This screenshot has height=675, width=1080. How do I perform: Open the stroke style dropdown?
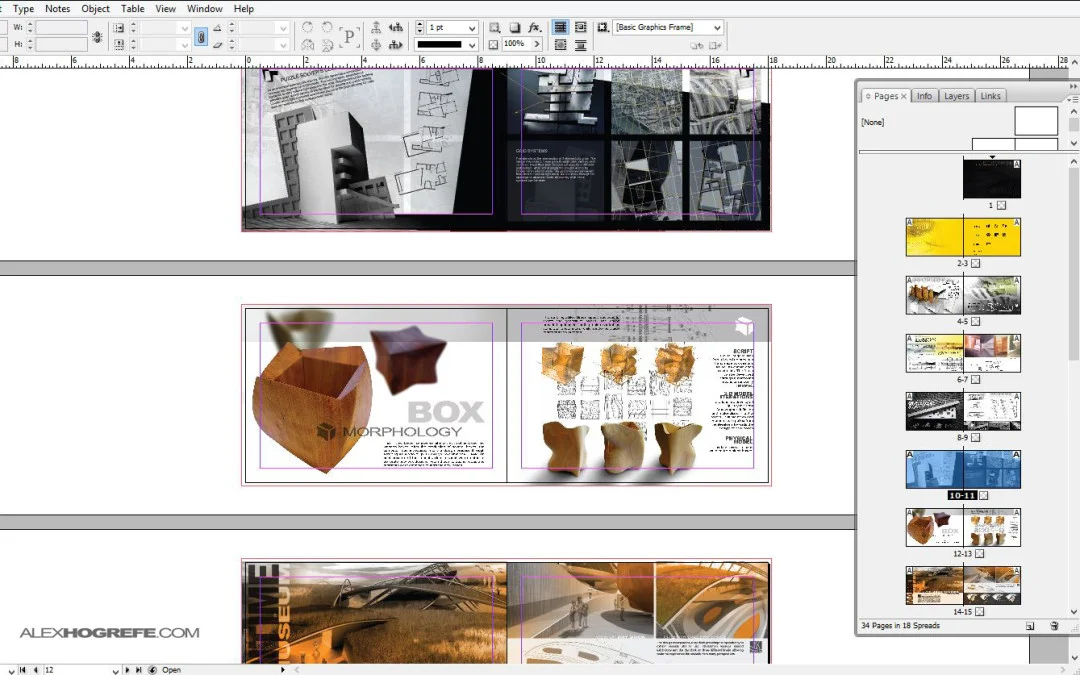point(472,45)
